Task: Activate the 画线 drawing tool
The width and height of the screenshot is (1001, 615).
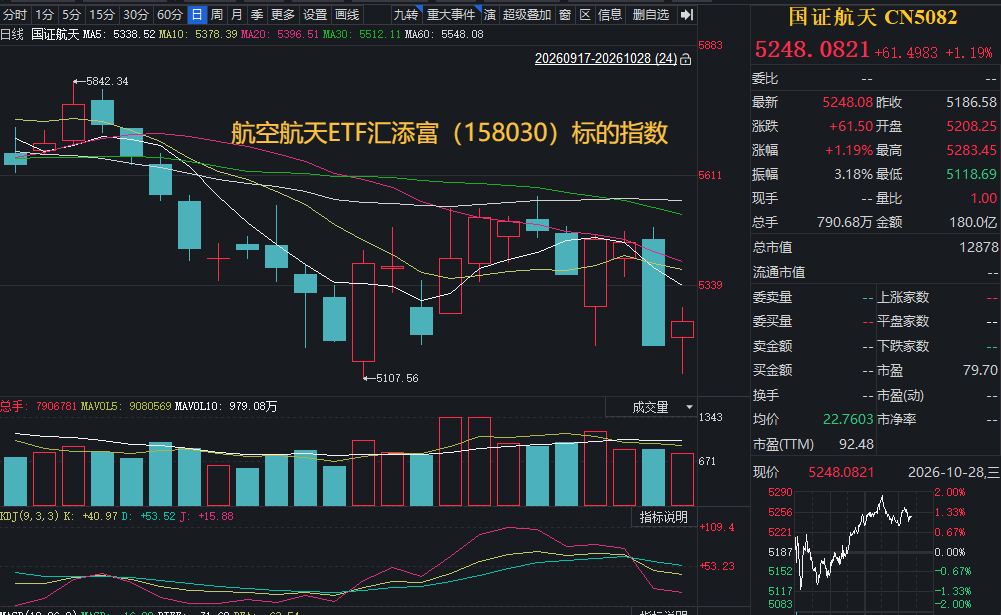Action: pos(347,15)
